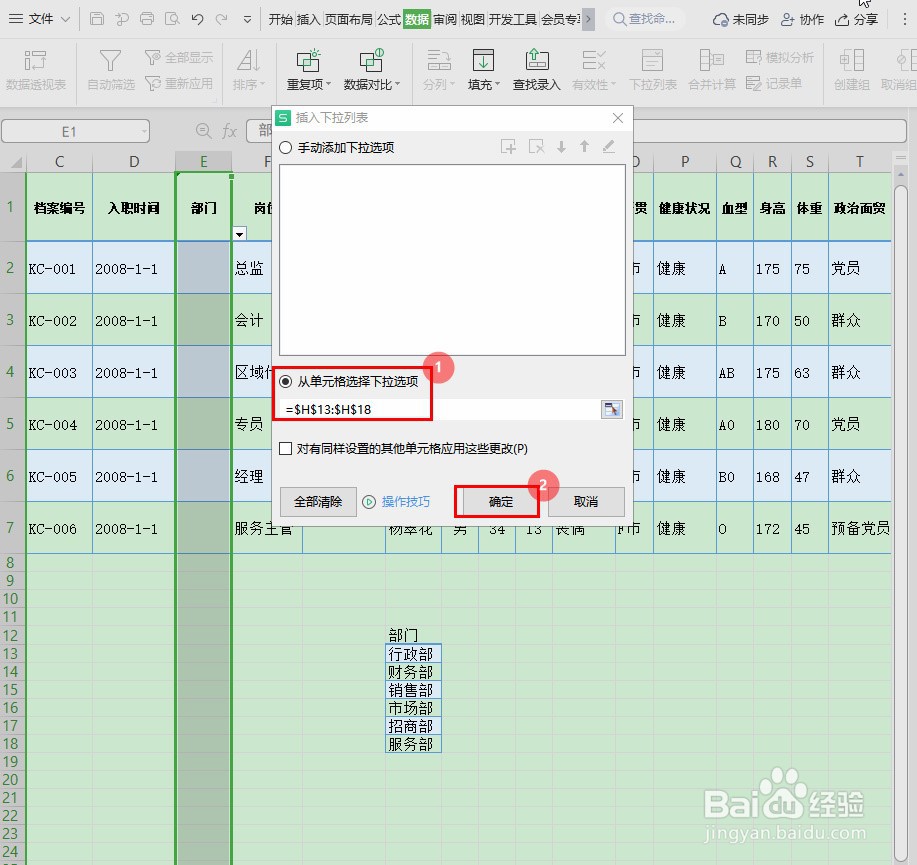Click the share (分享) icon
This screenshot has width=917, height=865.
tap(856, 19)
